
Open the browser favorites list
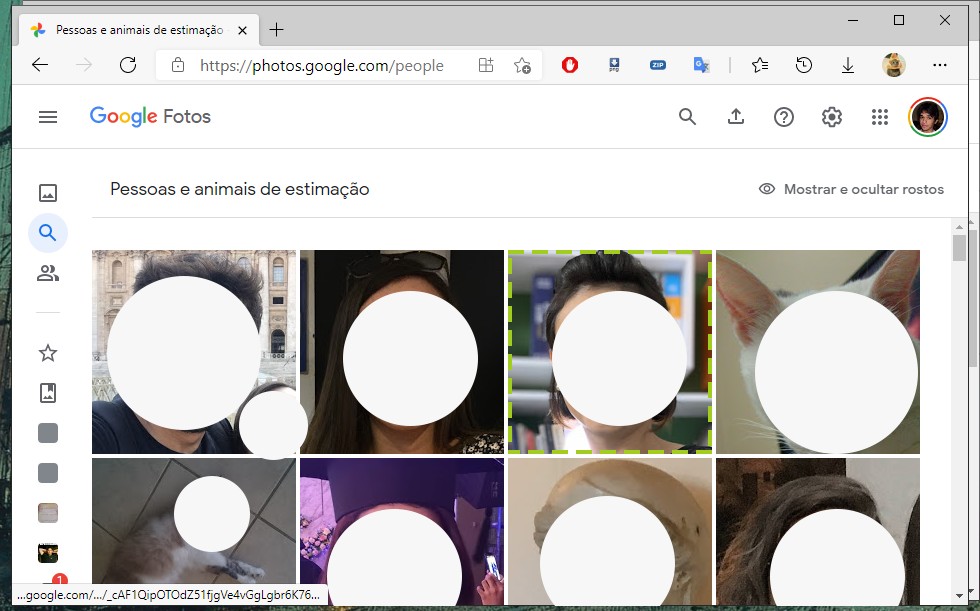tap(760, 65)
